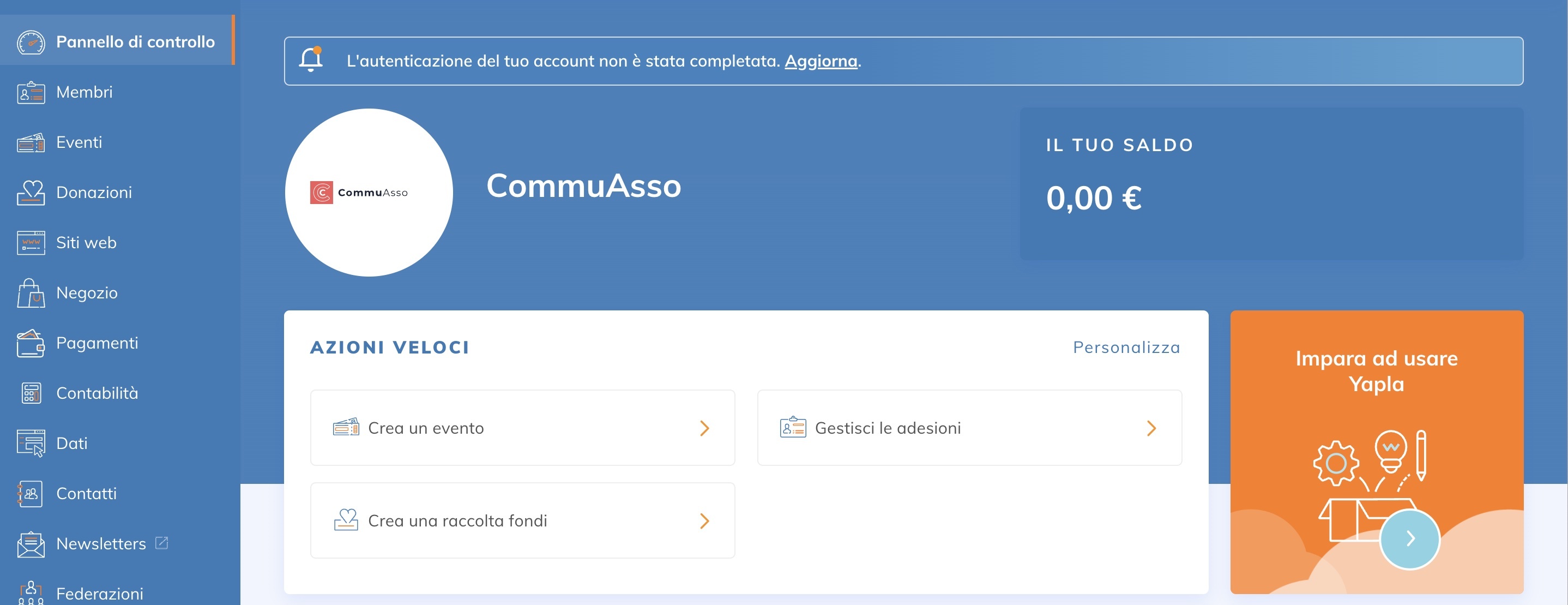Click the notification bell icon
This screenshot has width=1568, height=605.
point(311,61)
